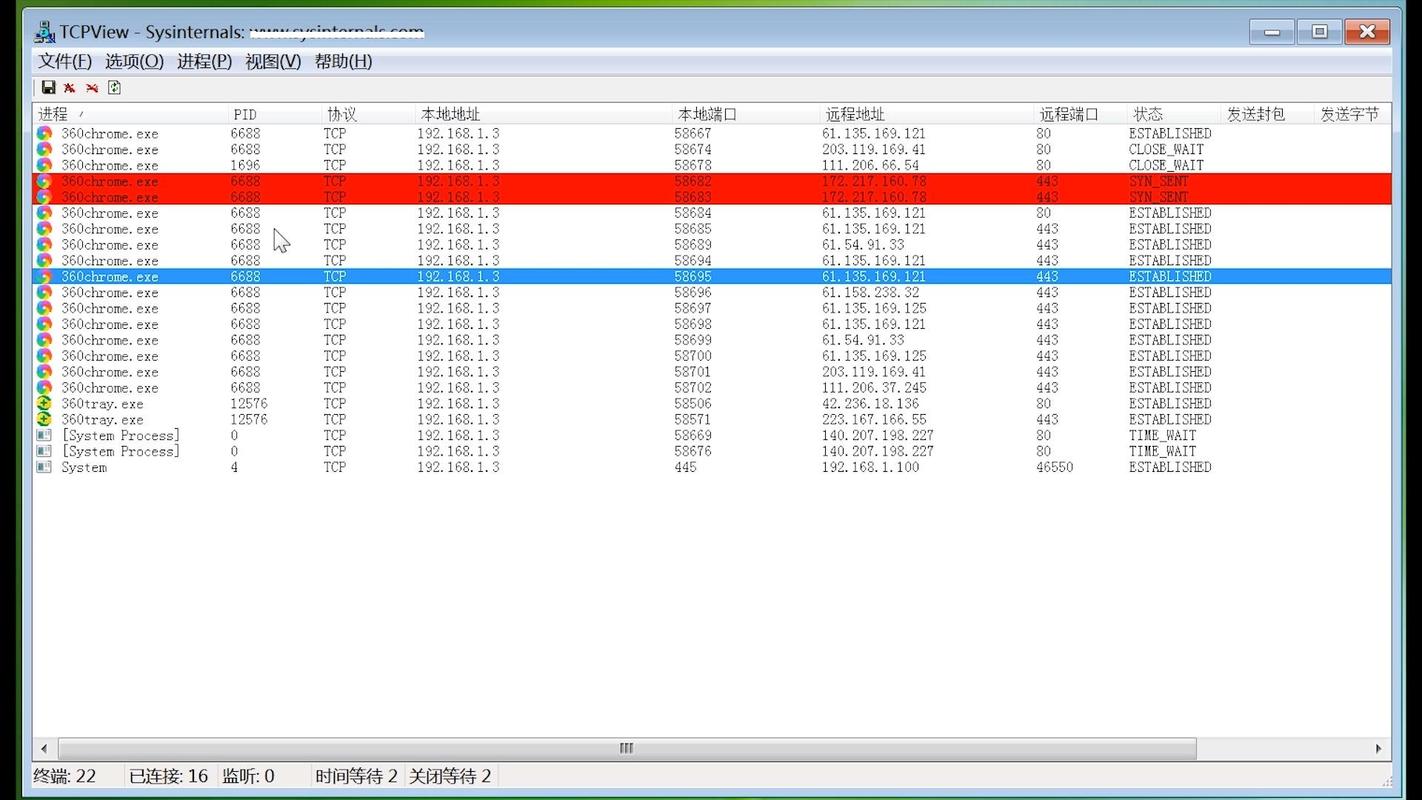Click the System Process icon on the port 58669 row
The image size is (1422, 800).
pyautogui.click(x=44, y=436)
